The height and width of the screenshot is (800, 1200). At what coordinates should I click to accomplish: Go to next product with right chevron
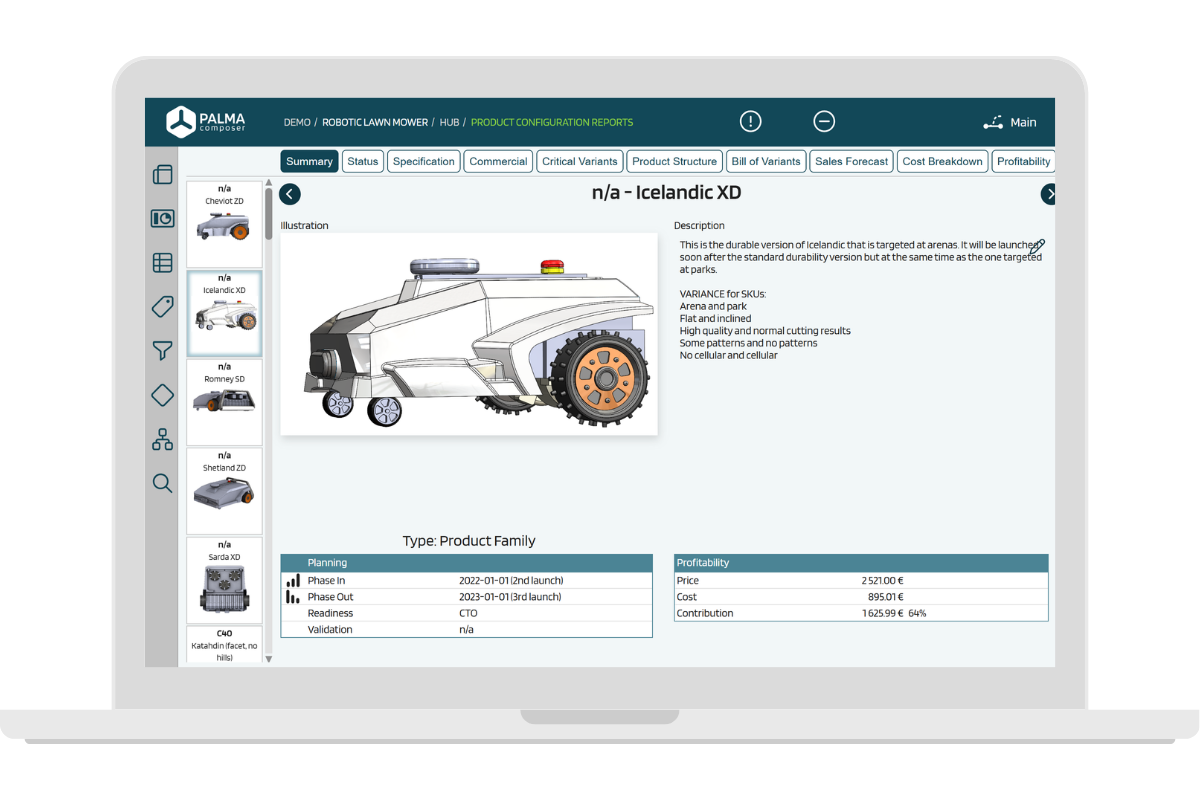(1049, 195)
